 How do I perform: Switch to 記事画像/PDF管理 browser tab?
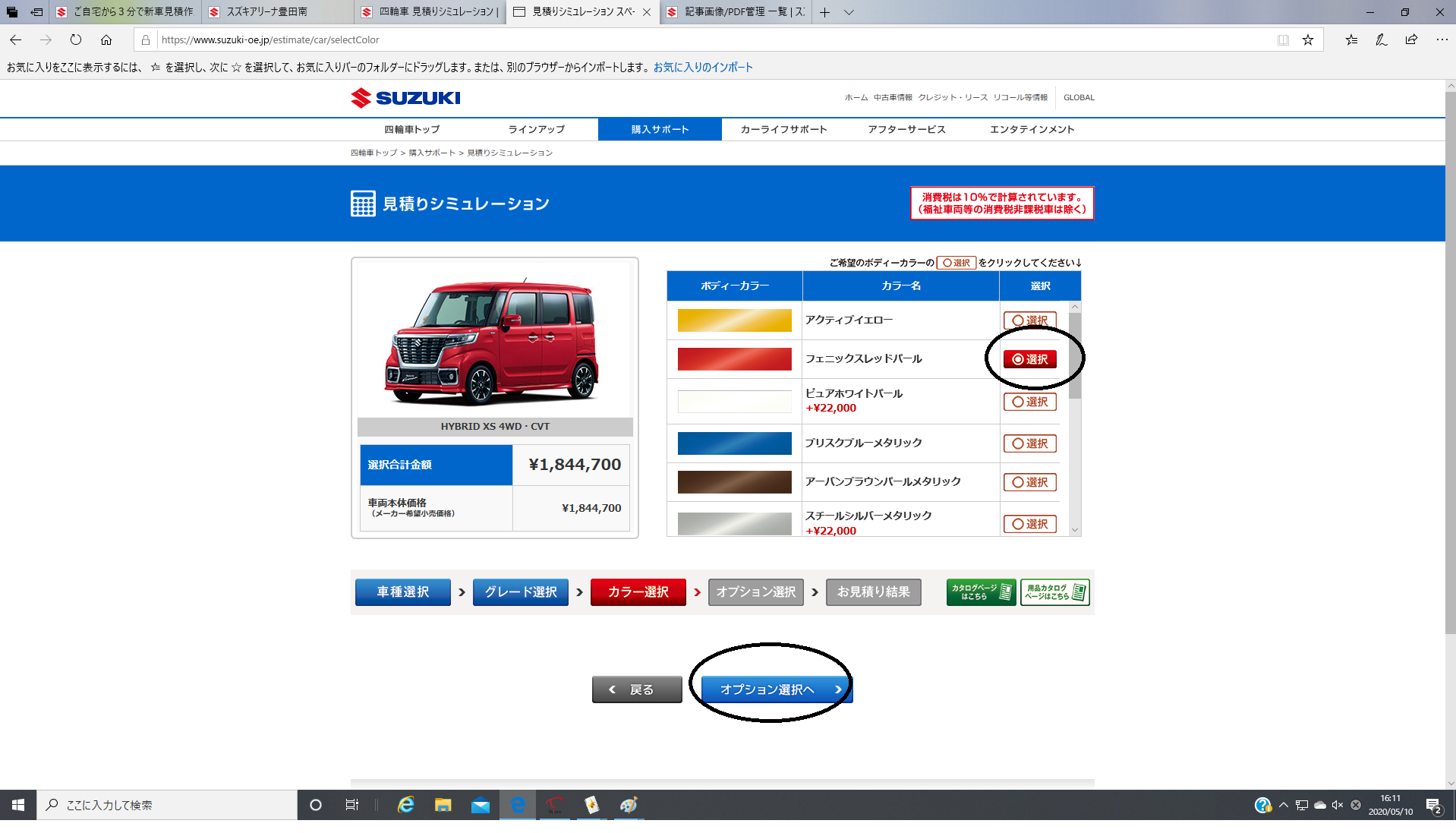736,12
